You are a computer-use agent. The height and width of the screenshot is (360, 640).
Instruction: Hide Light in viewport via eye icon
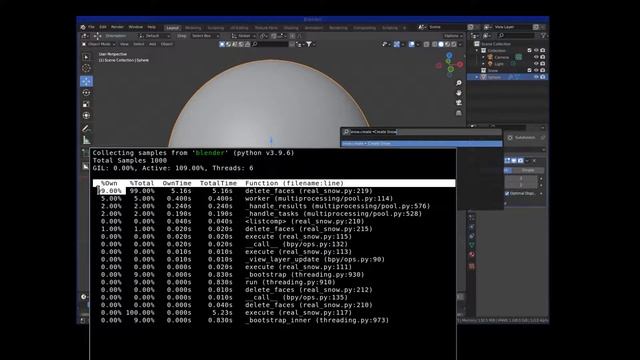coord(536,64)
